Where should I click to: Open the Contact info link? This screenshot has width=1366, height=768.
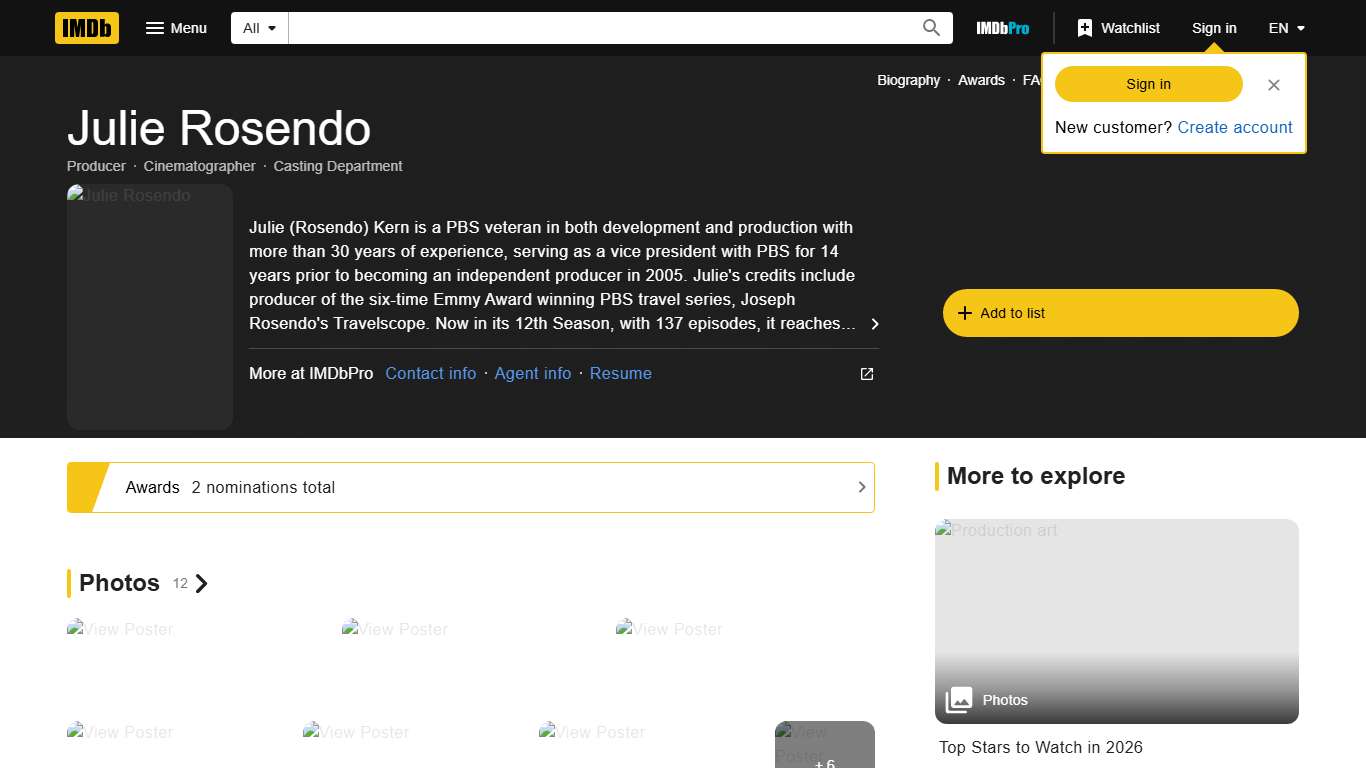(430, 373)
